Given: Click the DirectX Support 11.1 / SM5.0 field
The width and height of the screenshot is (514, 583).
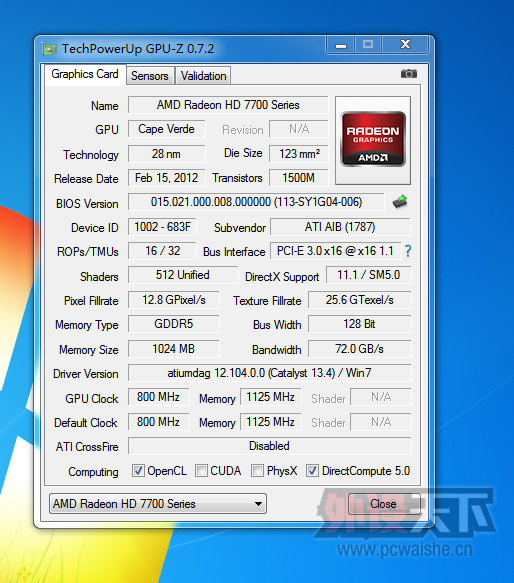Looking at the screenshot, I should coord(369,275).
